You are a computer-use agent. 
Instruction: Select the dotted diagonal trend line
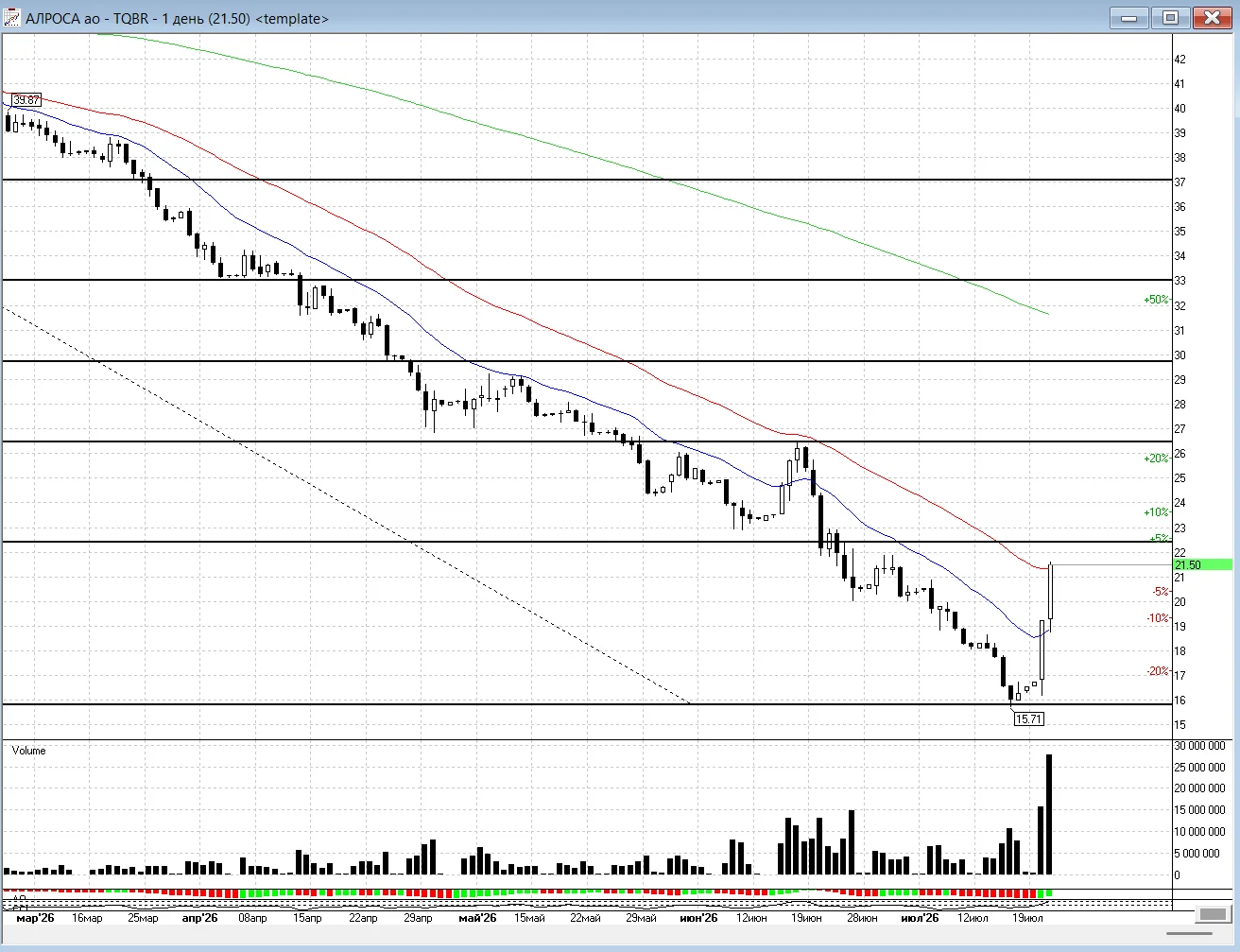click(347, 505)
